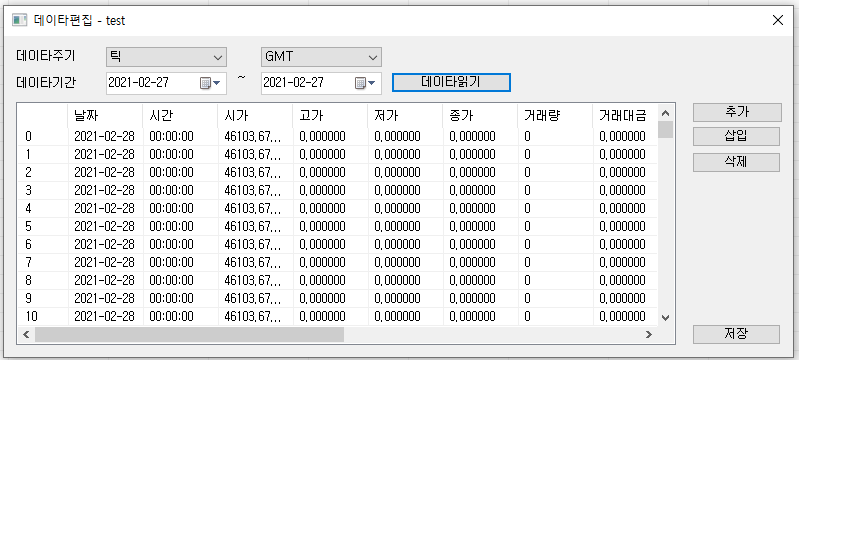Viewport: 867px width, 538px height.
Task: Click the scroll right arrow of the table
Action: 648,335
